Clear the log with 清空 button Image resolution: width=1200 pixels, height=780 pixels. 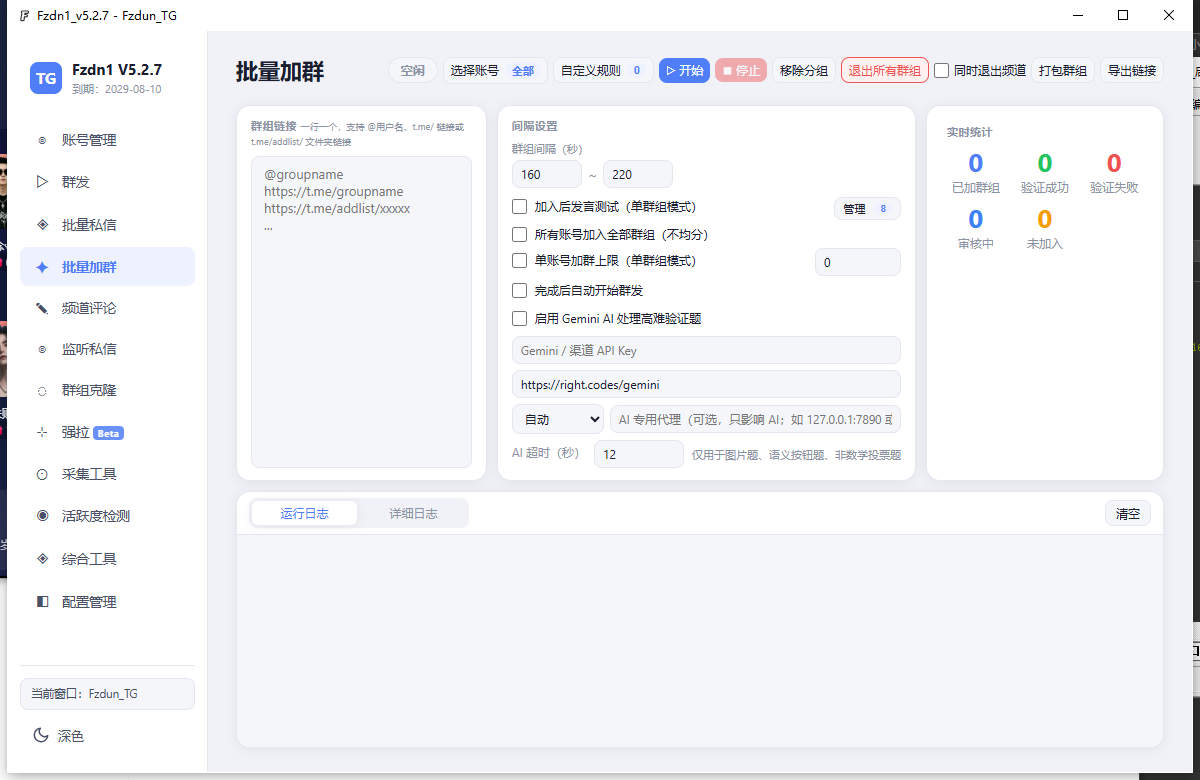click(x=1128, y=514)
